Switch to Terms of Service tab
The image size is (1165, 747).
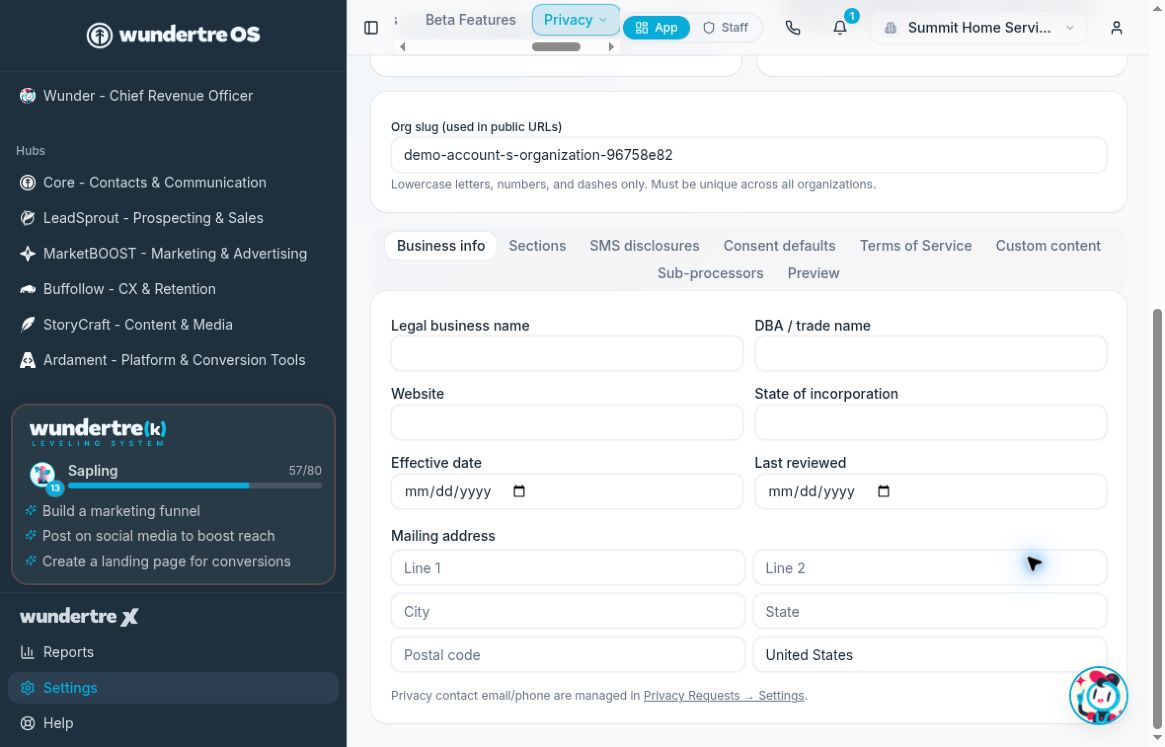(x=915, y=246)
